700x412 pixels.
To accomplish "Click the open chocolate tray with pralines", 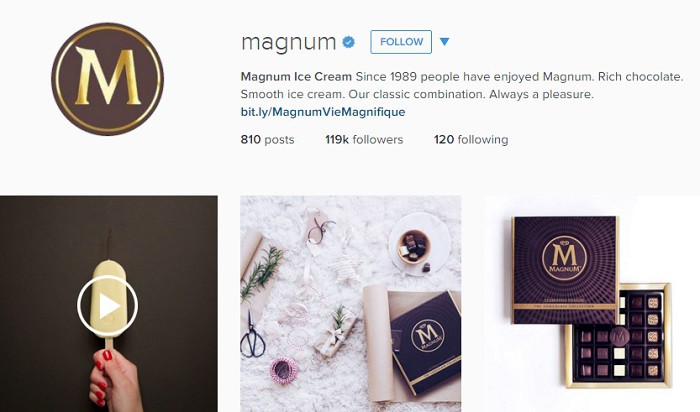I will [618, 335].
